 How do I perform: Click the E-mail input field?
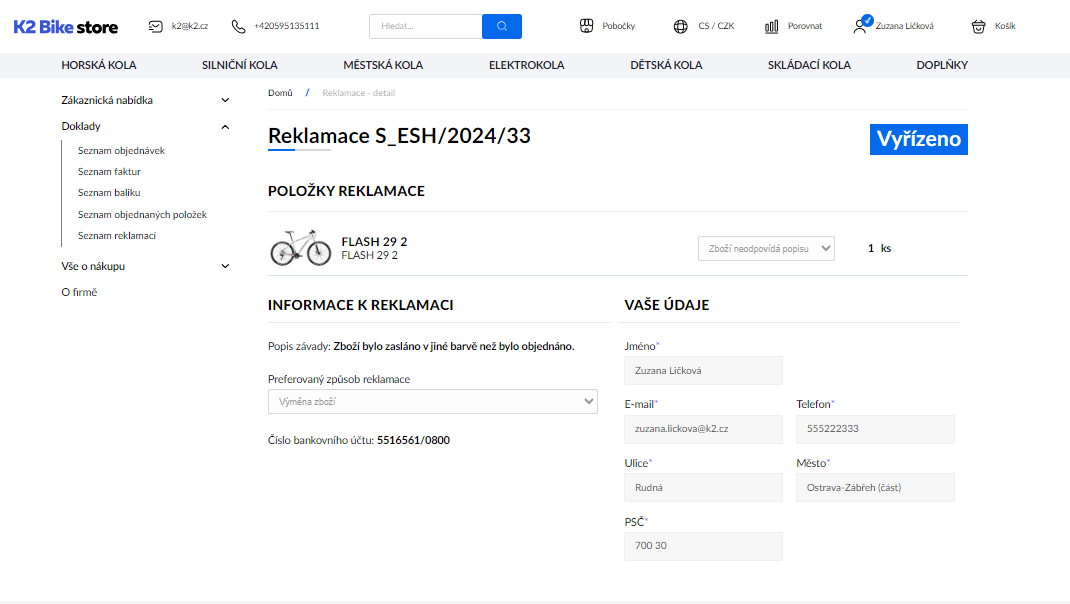[x=703, y=429]
